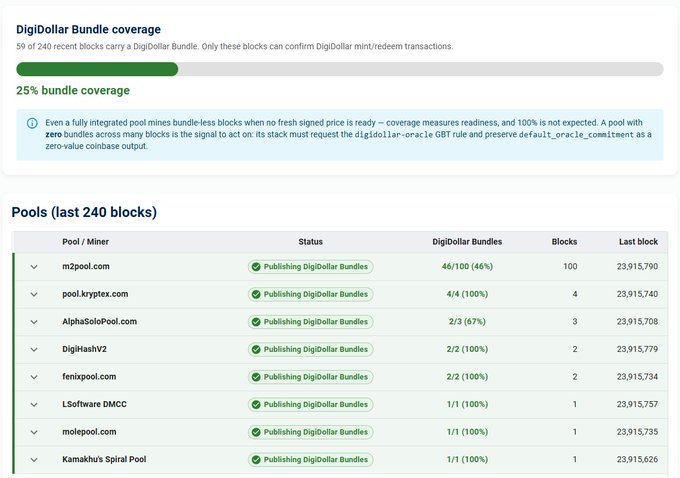This screenshot has height=478, width=680.
Task: Expand the fenixpool.com row chevron
Action: (34, 377)
